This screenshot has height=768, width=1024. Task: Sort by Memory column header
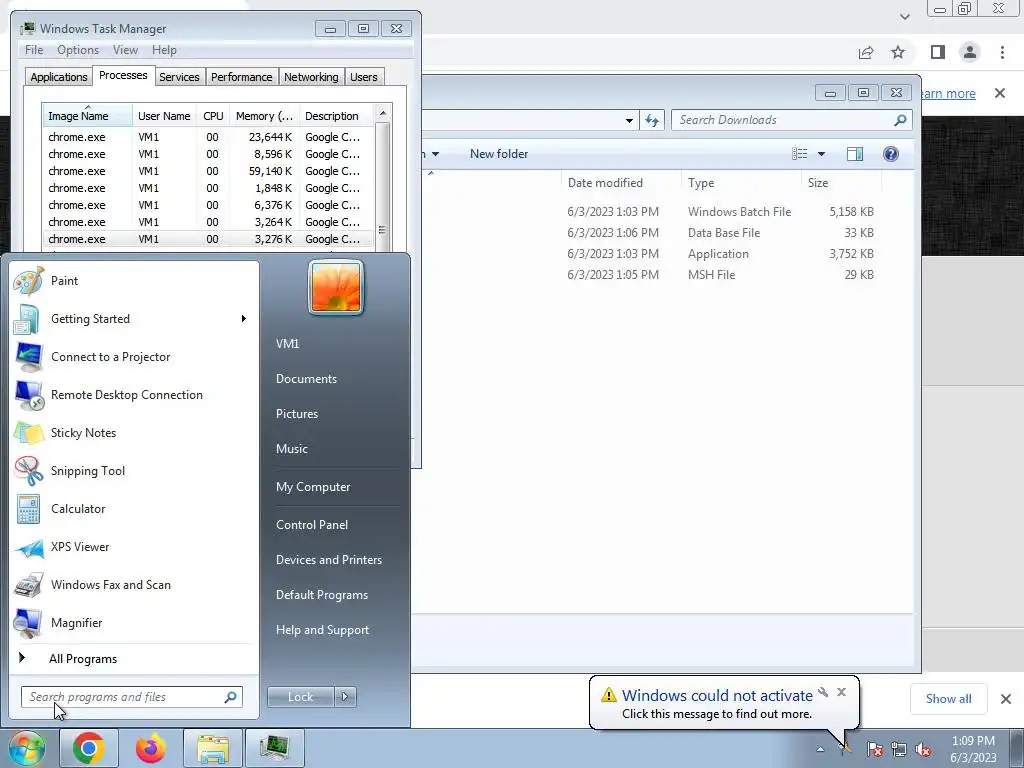tap(264, 116)
